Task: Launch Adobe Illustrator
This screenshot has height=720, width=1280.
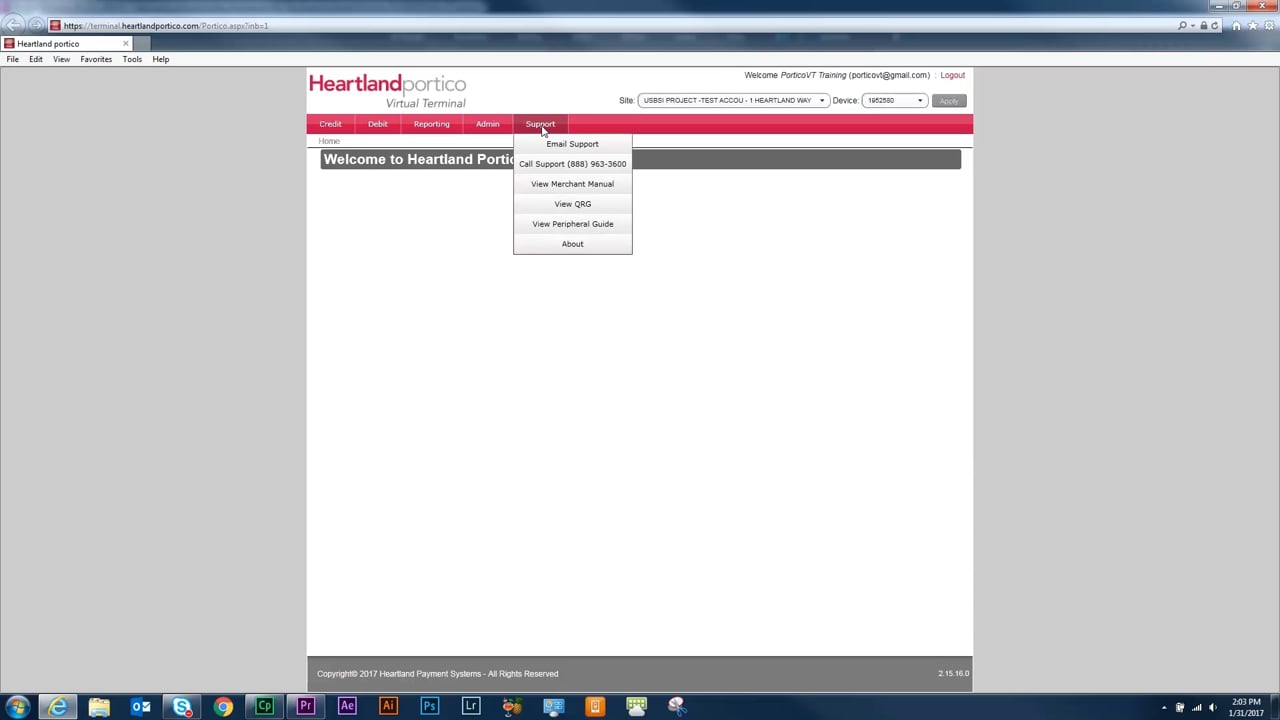Action: point(388,707)
